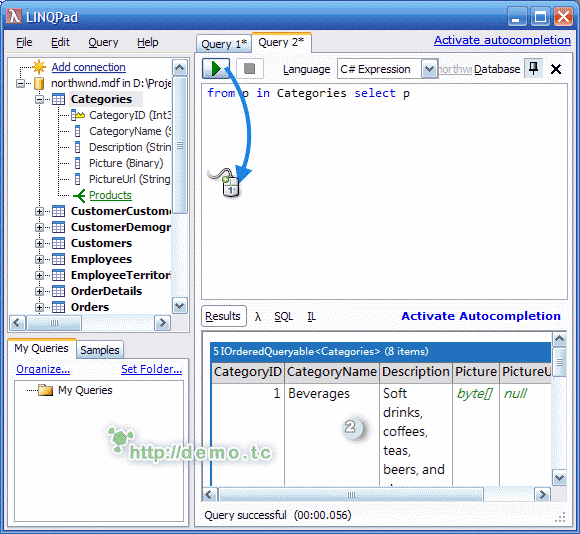
Task: Click results pane scroll down arrow
Action: [x=559, y=477]
